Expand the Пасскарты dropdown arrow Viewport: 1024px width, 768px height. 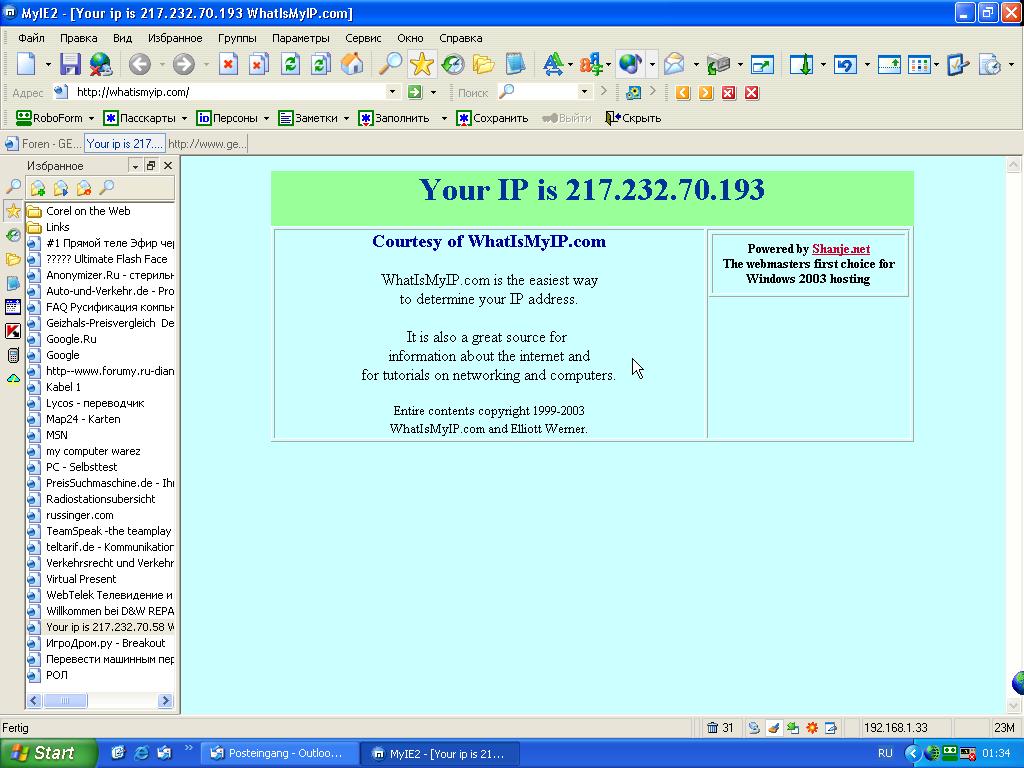184,118
